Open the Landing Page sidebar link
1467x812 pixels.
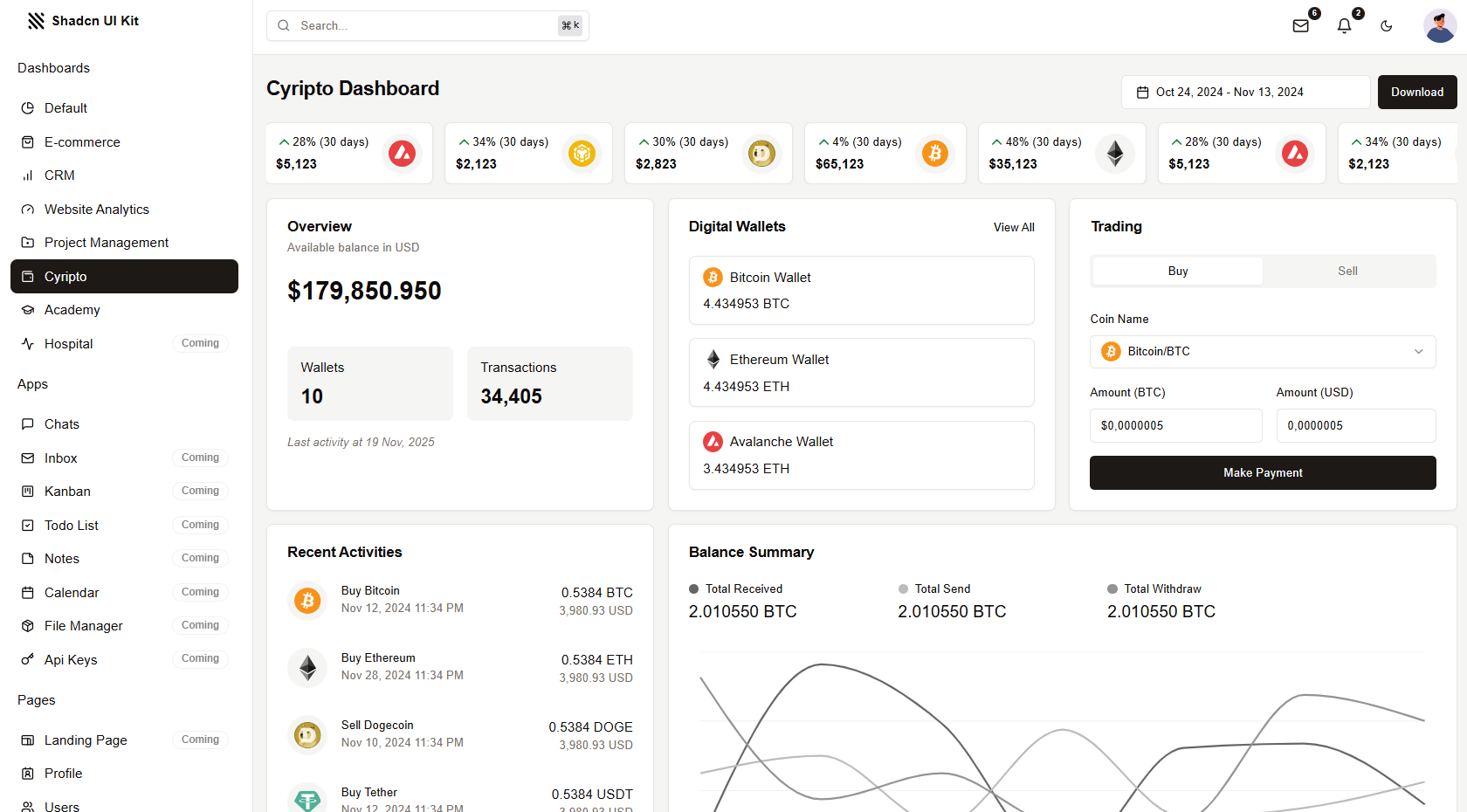124,740
